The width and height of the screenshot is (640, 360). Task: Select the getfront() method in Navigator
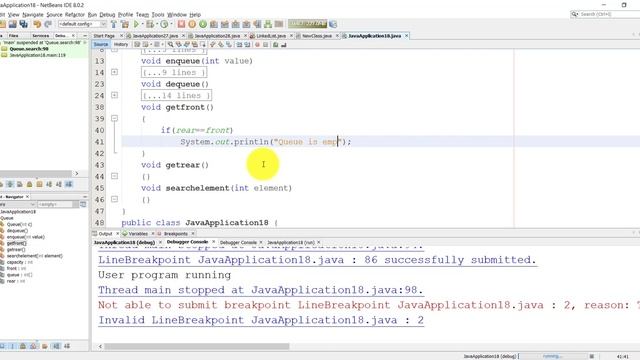16,243
